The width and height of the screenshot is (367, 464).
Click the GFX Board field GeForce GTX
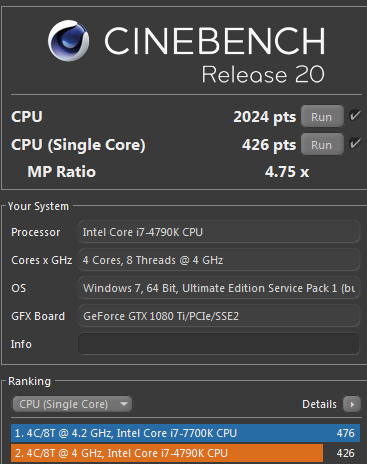click(219, 316)
